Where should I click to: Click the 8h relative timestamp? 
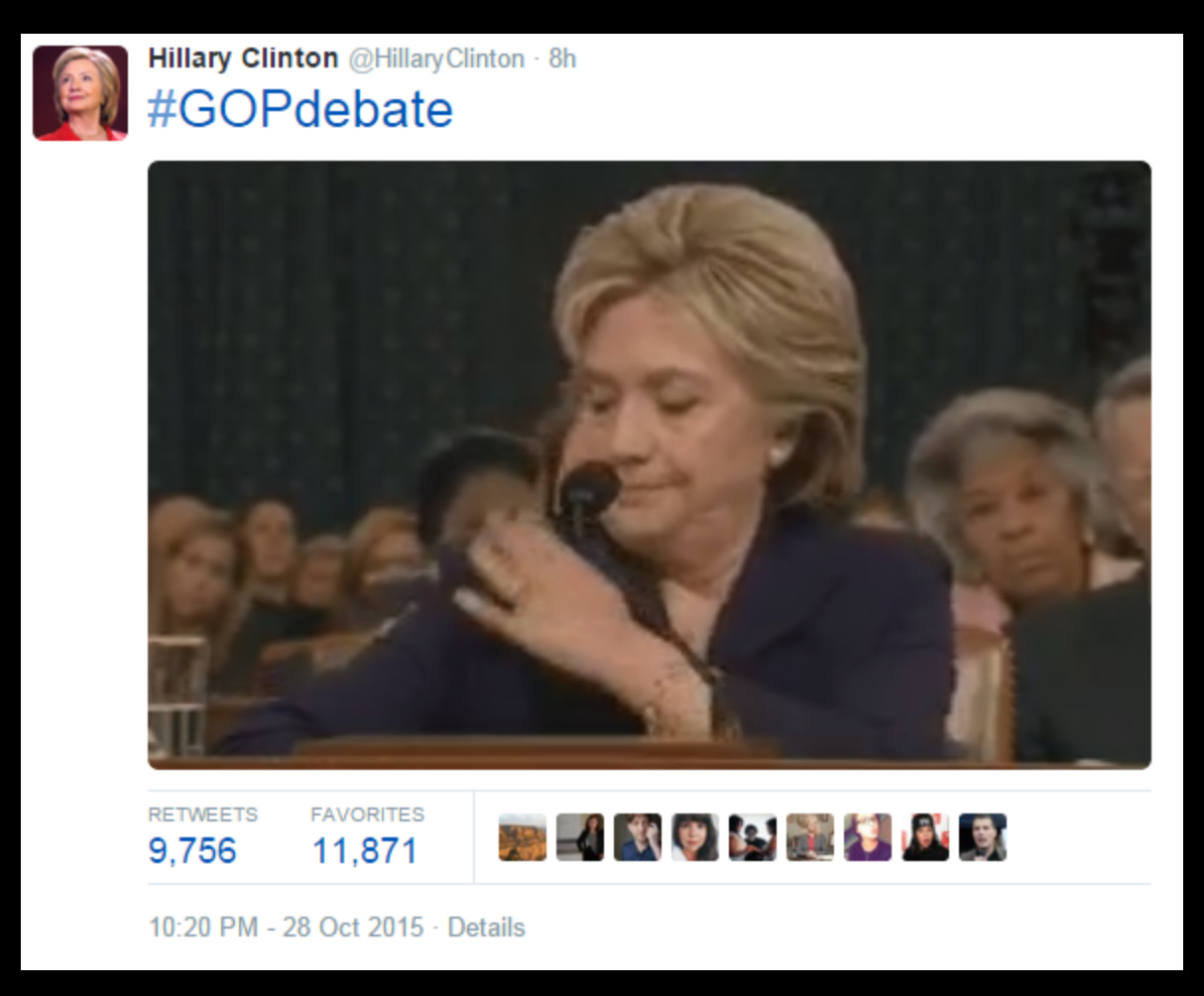pos(562,59)
